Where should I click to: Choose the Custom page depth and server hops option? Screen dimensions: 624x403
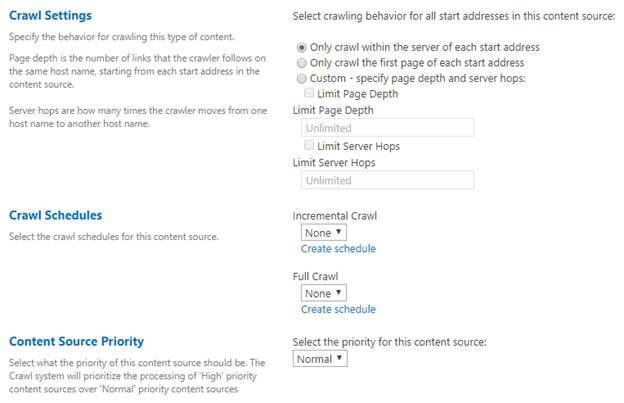pyautogui.click(x=303, y=78)
